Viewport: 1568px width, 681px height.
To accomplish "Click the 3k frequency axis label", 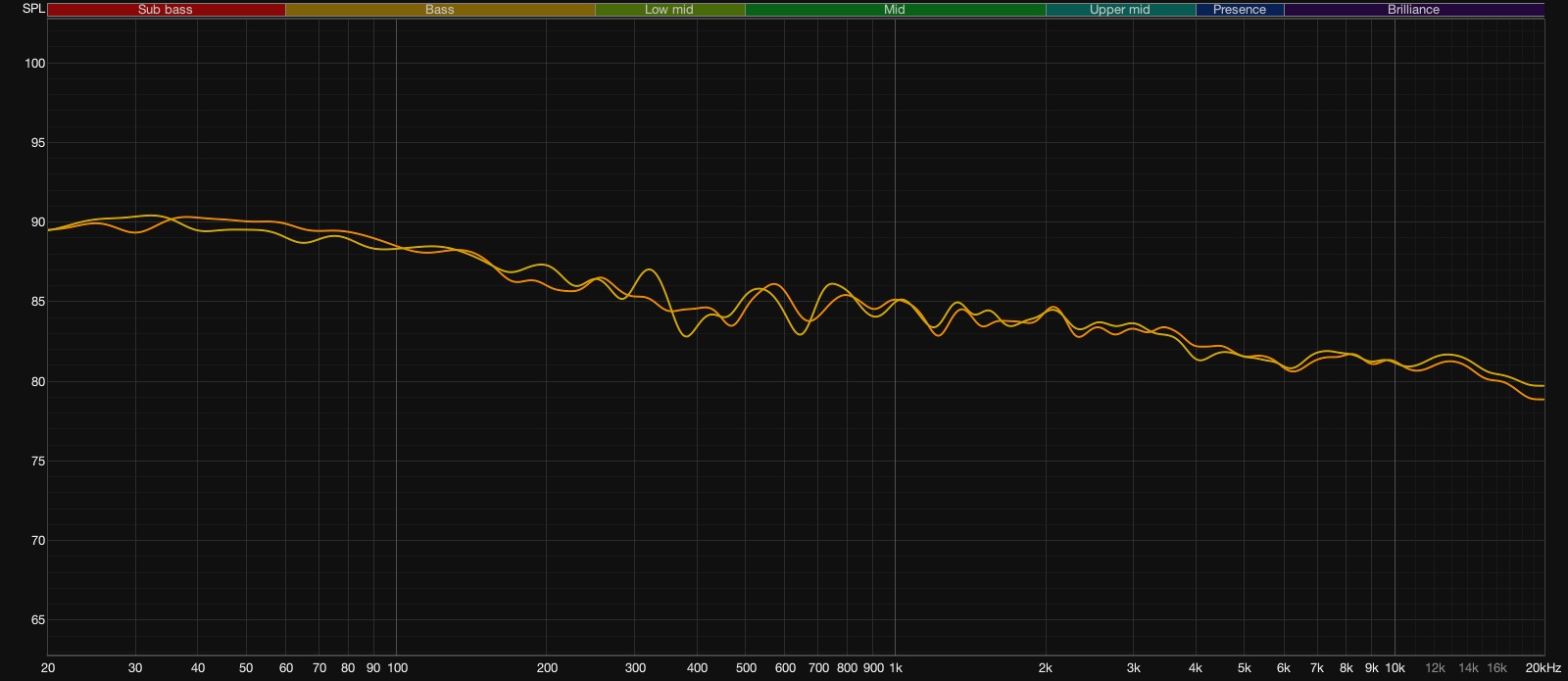I will click(x=1134, y=668).
